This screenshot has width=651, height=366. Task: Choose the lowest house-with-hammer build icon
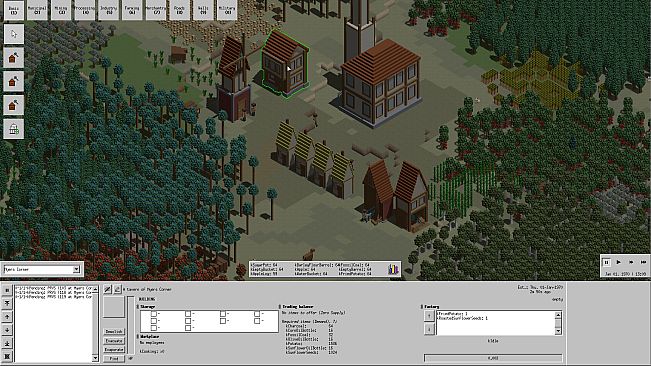pyautogui.click(x=14, y=105)
